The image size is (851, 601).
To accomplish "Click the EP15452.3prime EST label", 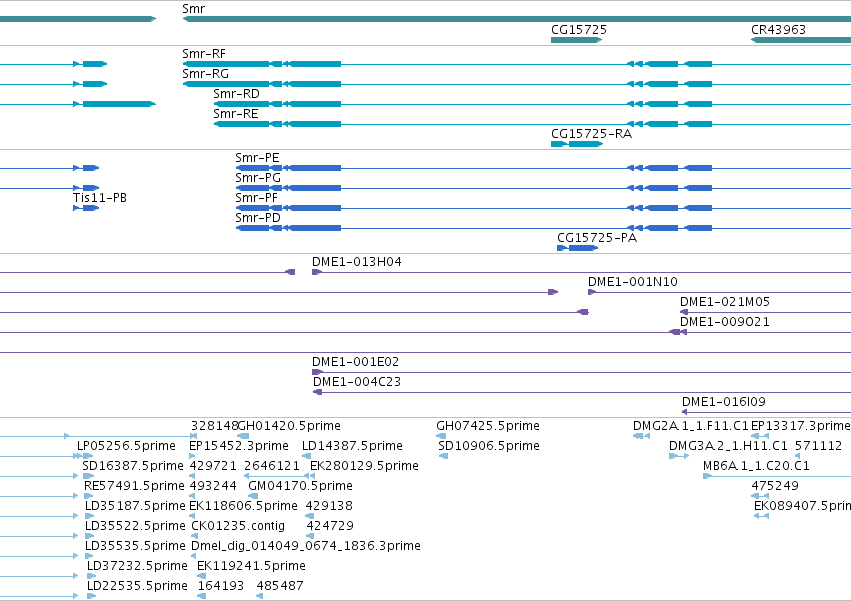I will [239, 446].
